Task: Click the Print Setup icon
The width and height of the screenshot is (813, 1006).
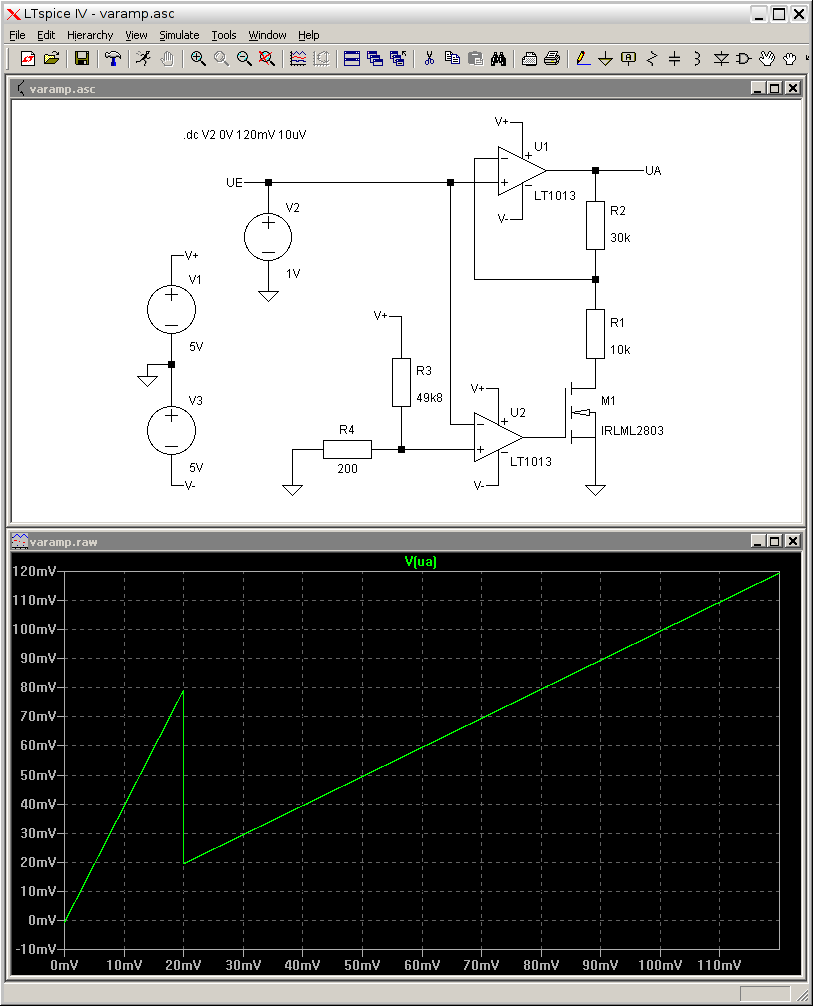Action: click(529, 58)
